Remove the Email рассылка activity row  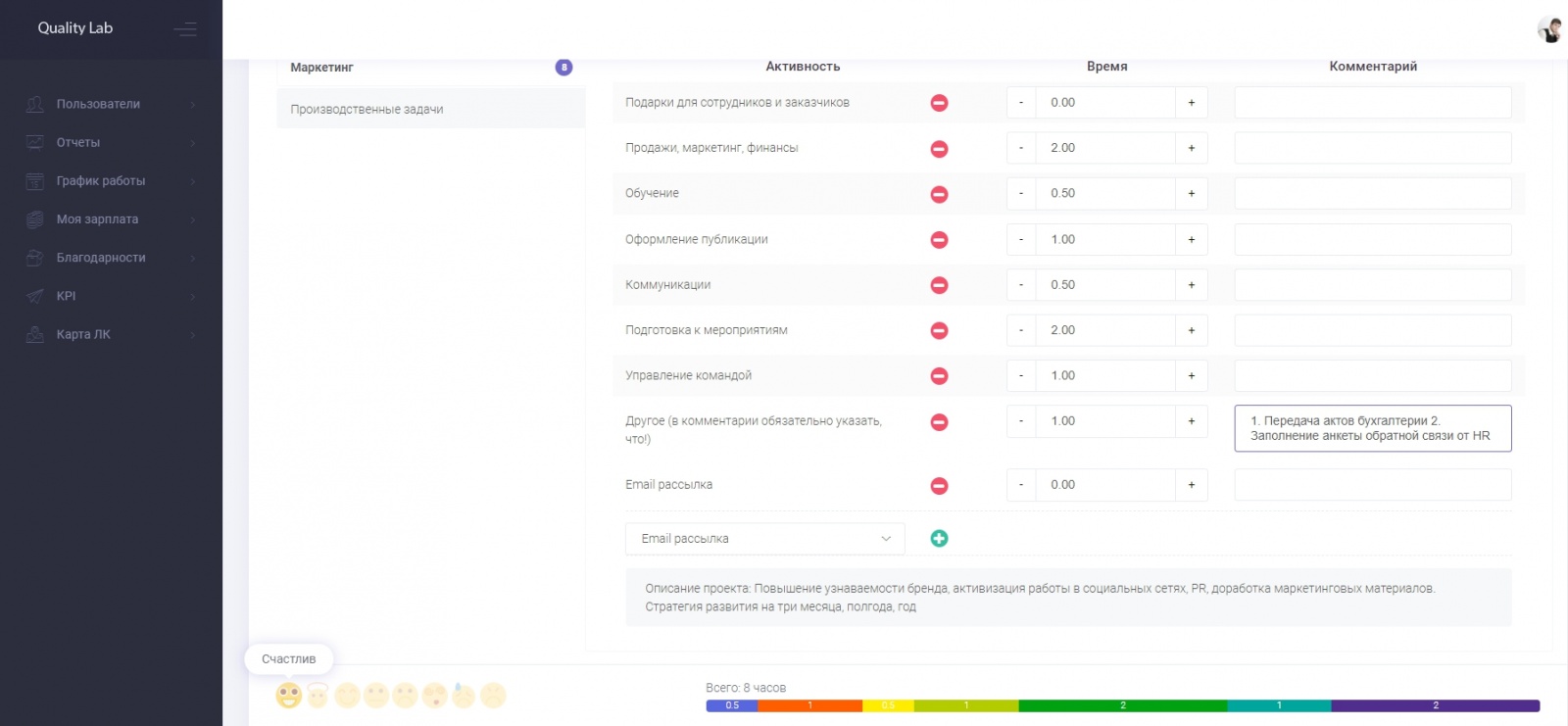click(x=939, y=485)
